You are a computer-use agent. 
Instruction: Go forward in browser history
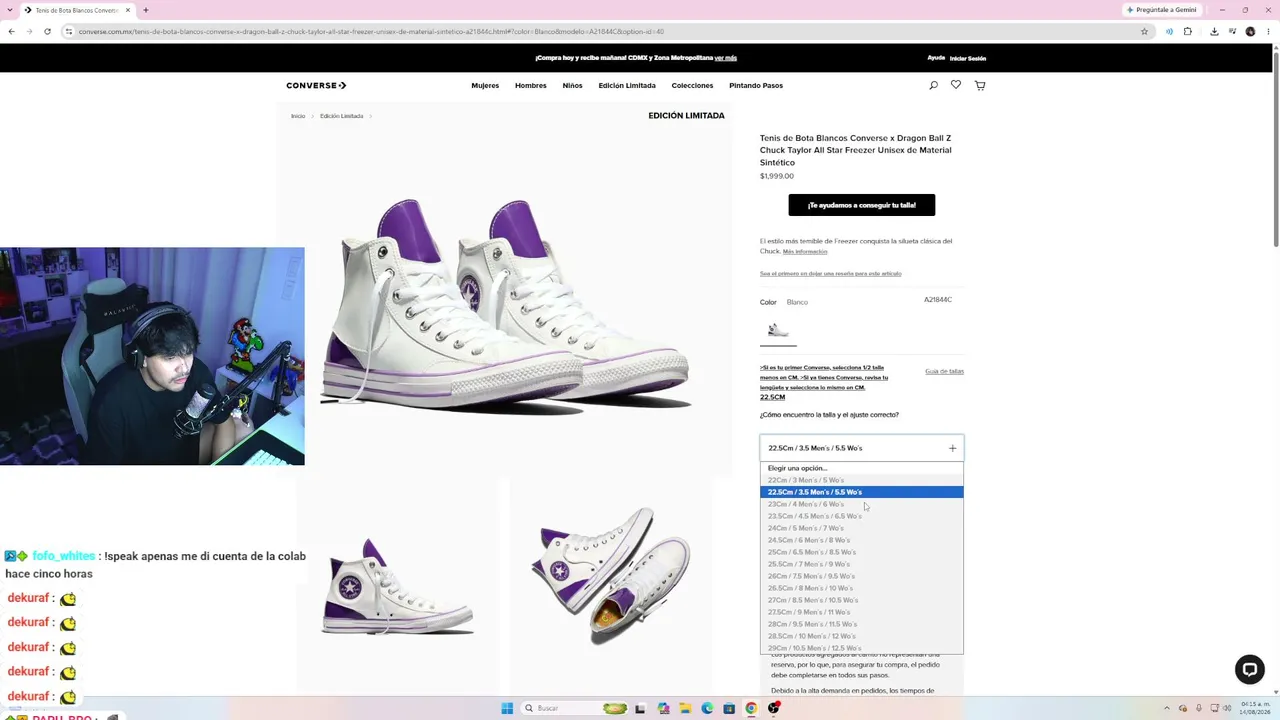point(29,31)
